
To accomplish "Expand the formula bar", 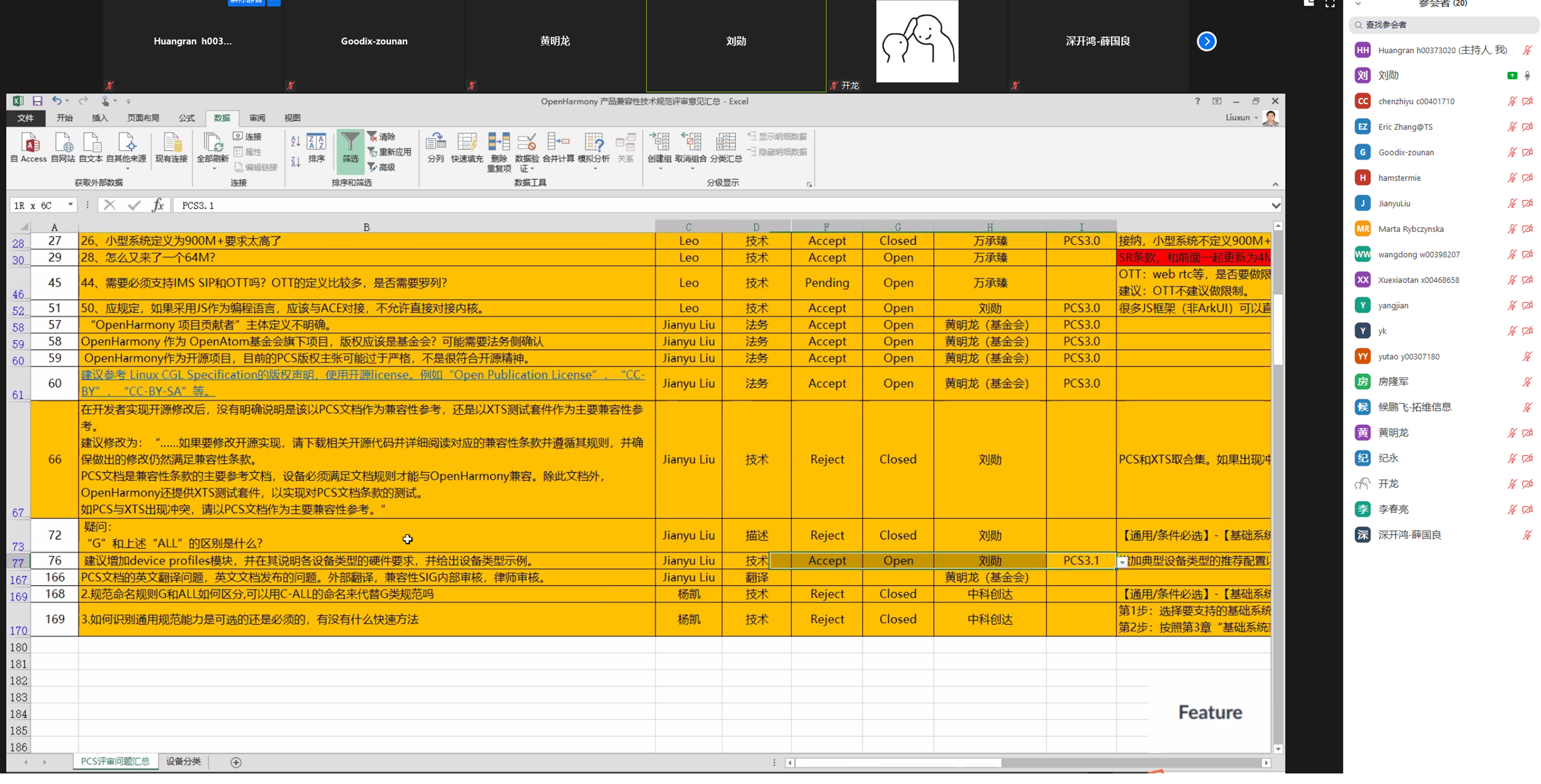I will point(1276,206).
